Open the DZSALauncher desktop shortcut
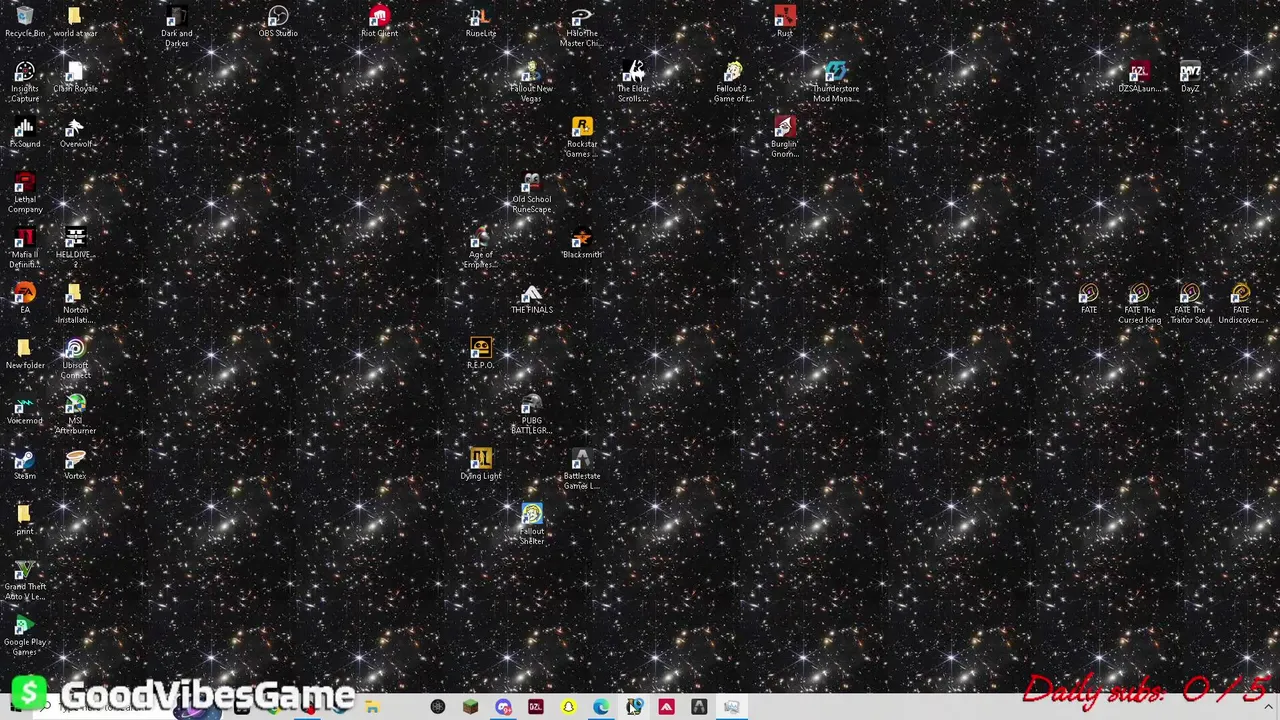This screenshot has width=1280, height=720. tap(1139, 77)
